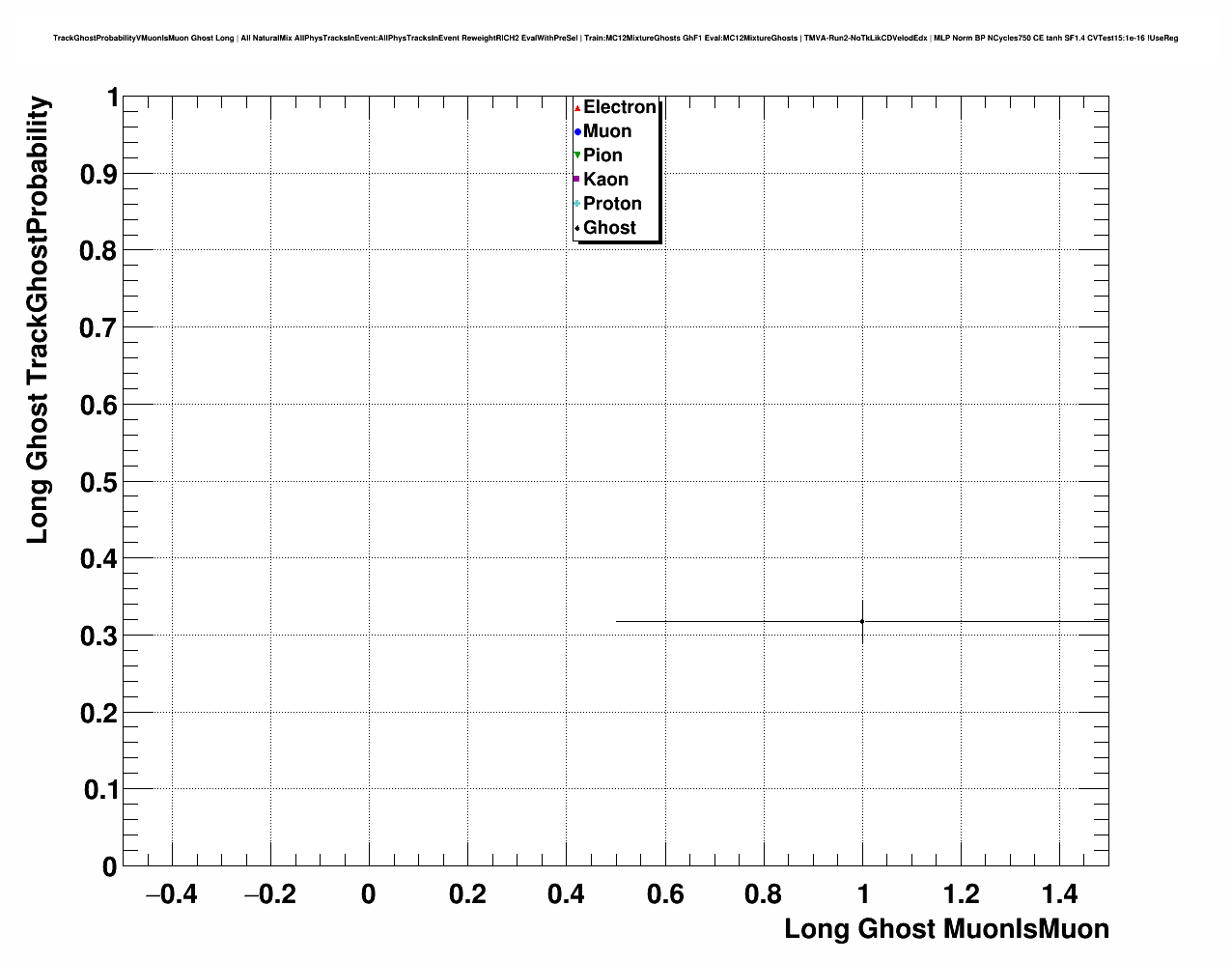
Task: Click the x-axis label 0.6
Action: pyautogui.click(x=664, y=894)
